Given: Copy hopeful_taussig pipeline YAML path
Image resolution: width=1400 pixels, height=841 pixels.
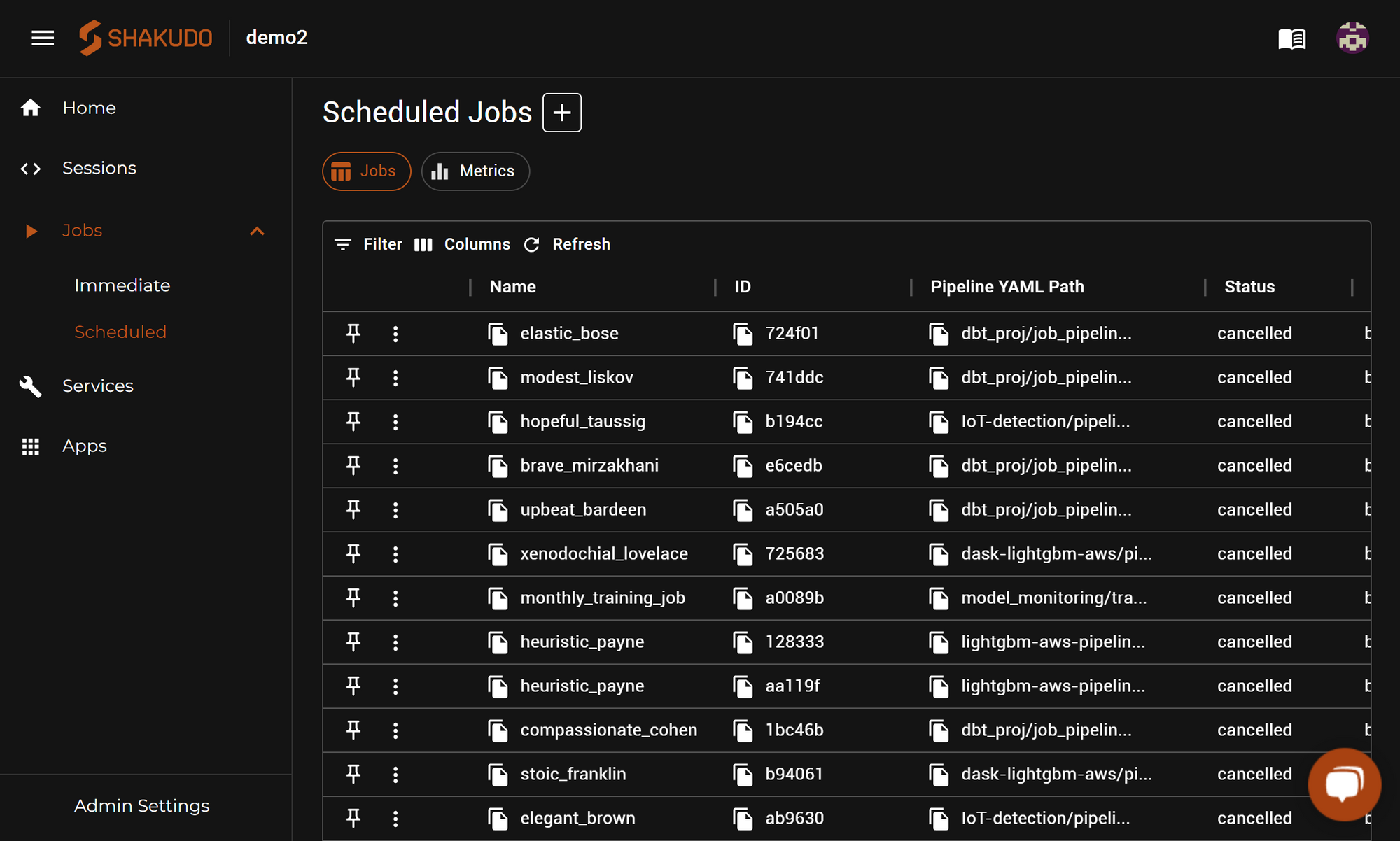Looking at the screenshot, I should pos(939,422).
